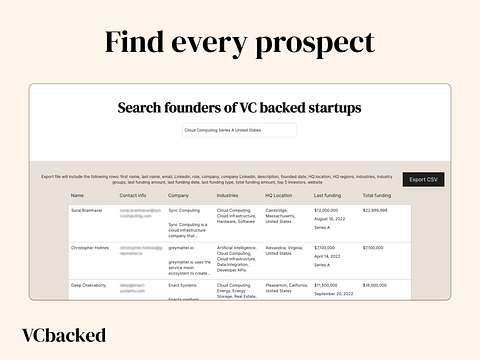Select the Total funding column header
The width and height of the screenshot is (480, 360).
coord(377,195)
